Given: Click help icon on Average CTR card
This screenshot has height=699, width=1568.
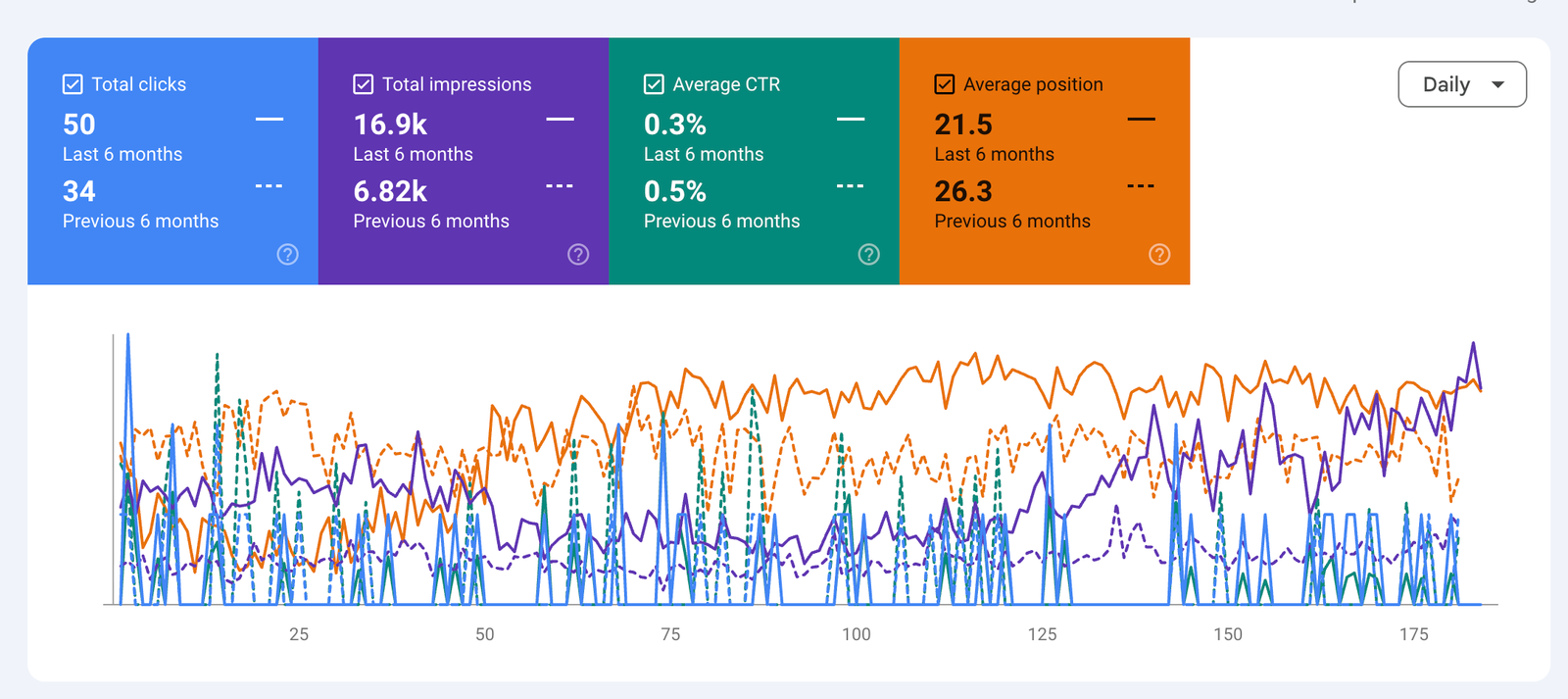Looking at the screenshot, I should click(868, 255).
